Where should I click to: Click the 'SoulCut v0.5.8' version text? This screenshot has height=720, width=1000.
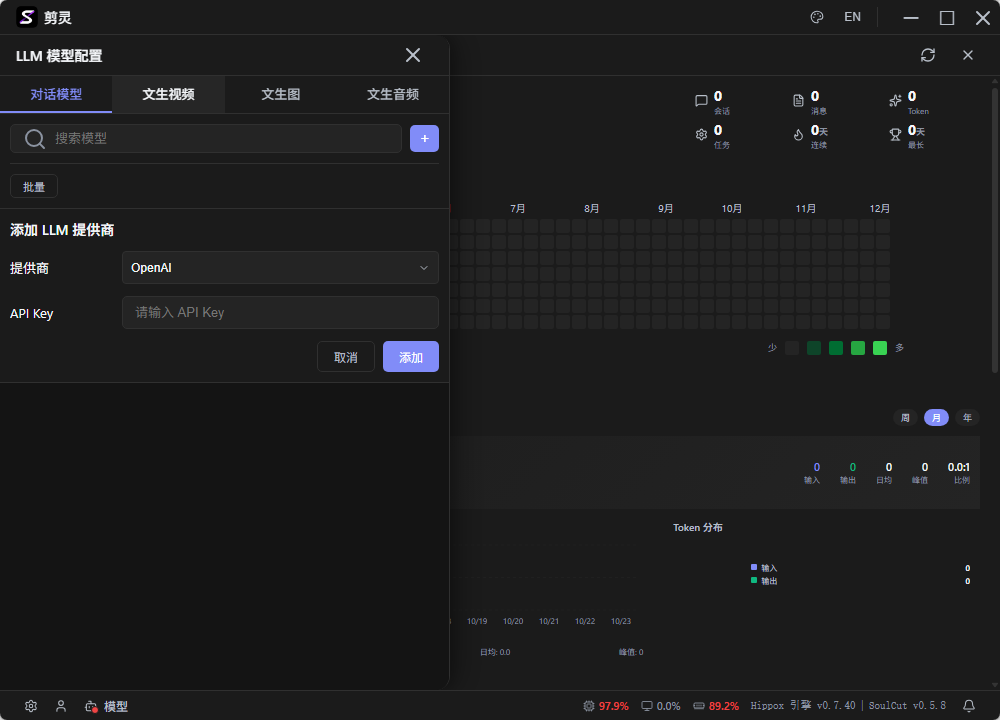click(x=908, y=706)
